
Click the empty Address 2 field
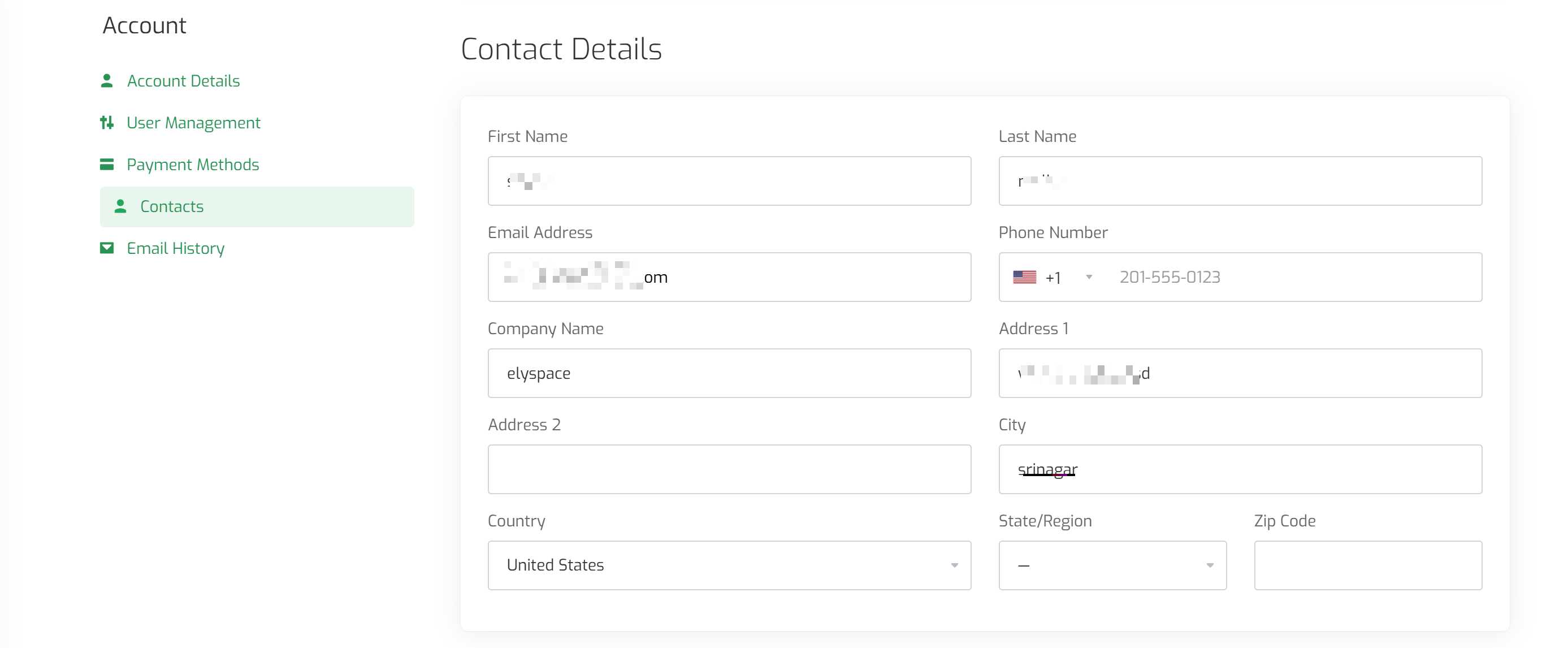(729, 469)
